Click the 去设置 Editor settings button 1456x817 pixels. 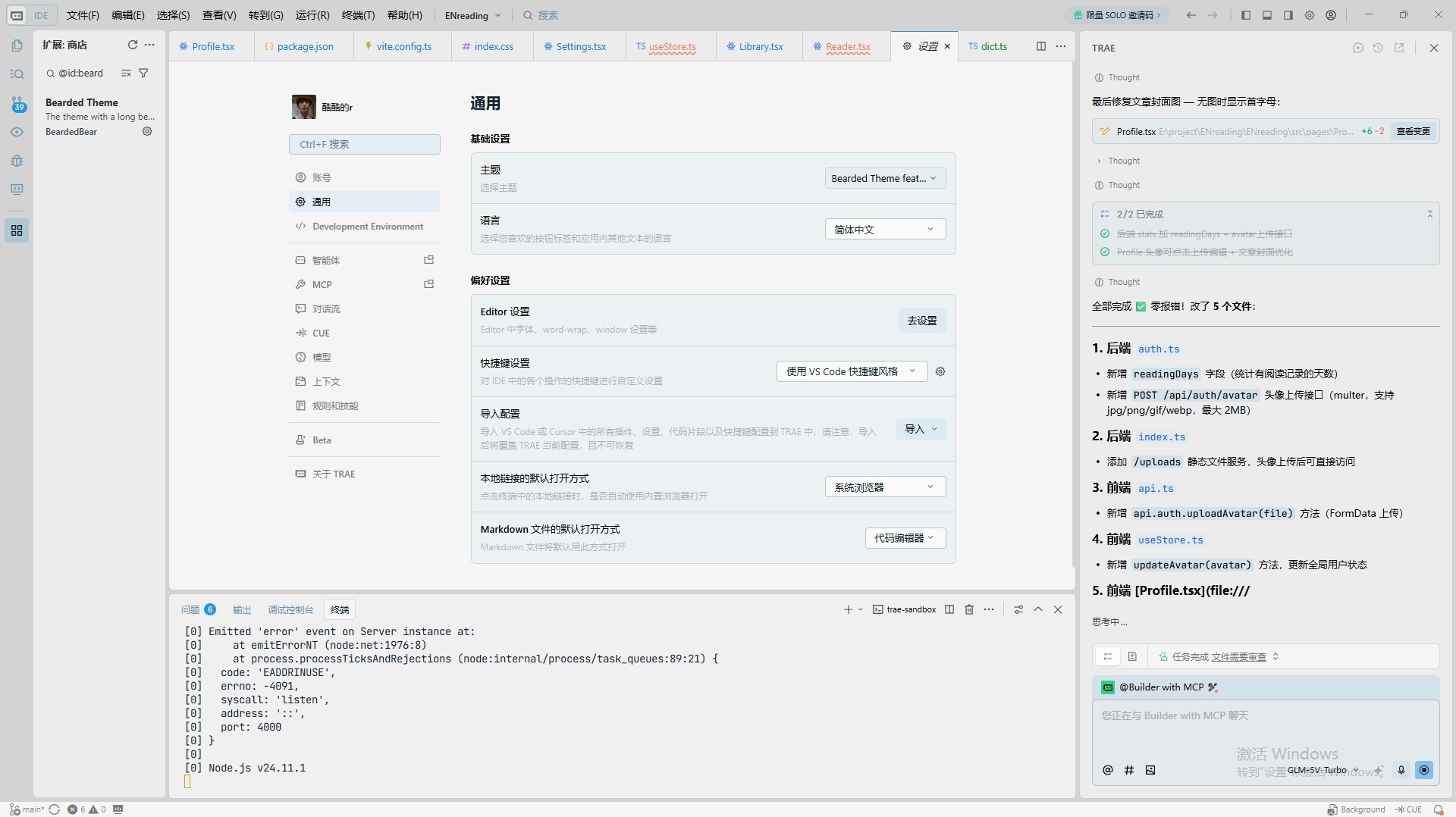pos(921,321)
